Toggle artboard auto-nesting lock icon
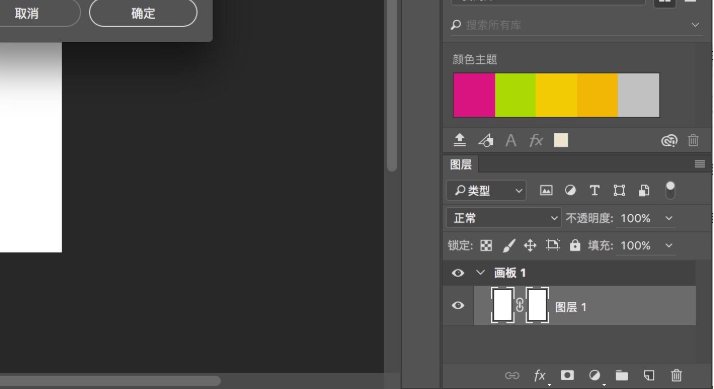 pyautogui.click(x=552, y=245)
